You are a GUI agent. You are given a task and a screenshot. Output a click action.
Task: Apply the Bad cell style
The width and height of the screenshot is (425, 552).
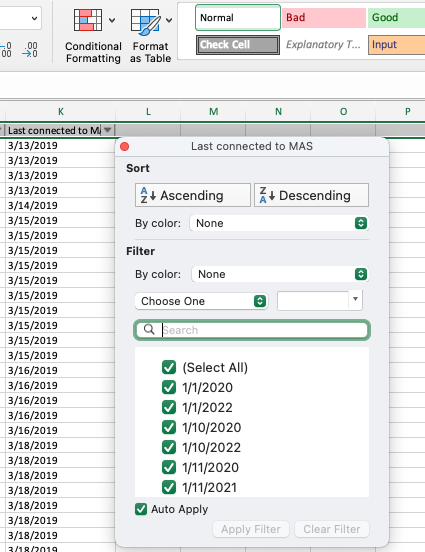(x=324, y=18)
